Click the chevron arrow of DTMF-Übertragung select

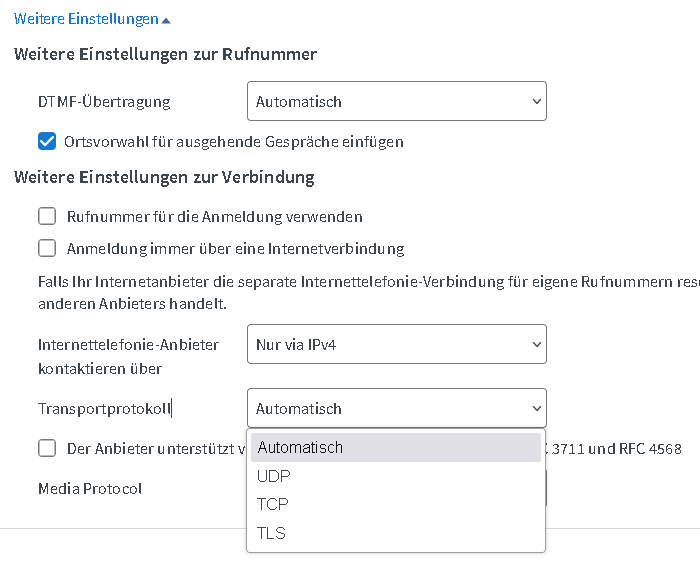536,101
